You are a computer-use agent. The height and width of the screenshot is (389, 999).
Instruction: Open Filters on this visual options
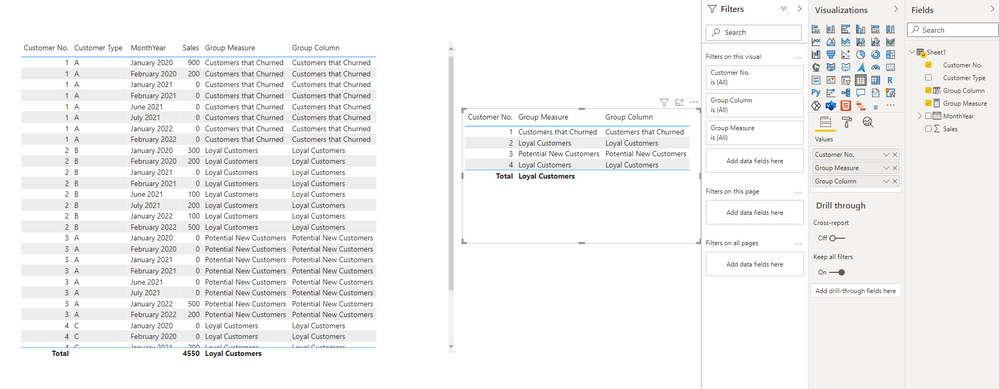pos(798,57)
